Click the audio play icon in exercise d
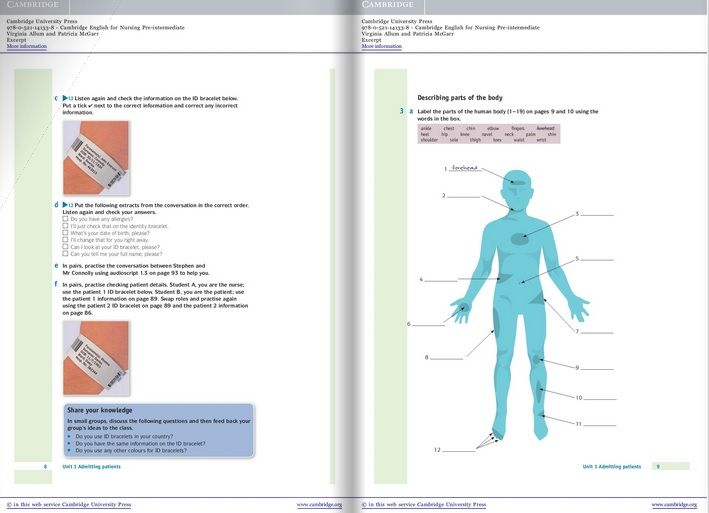Viewport: 709px width, 513px height. (x=65, y=204)
